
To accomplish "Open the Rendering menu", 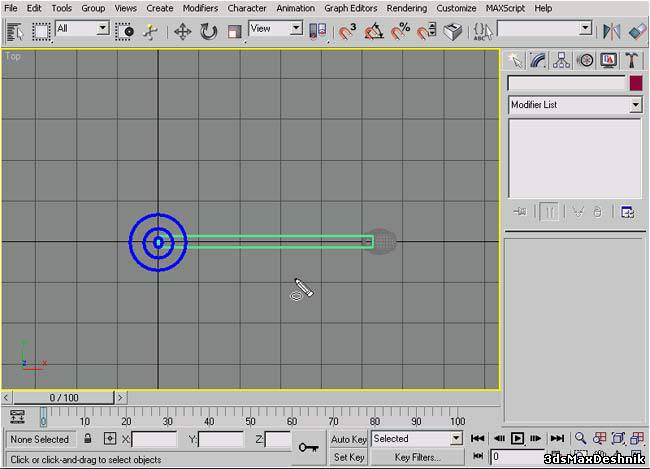I will click(406, 8).
